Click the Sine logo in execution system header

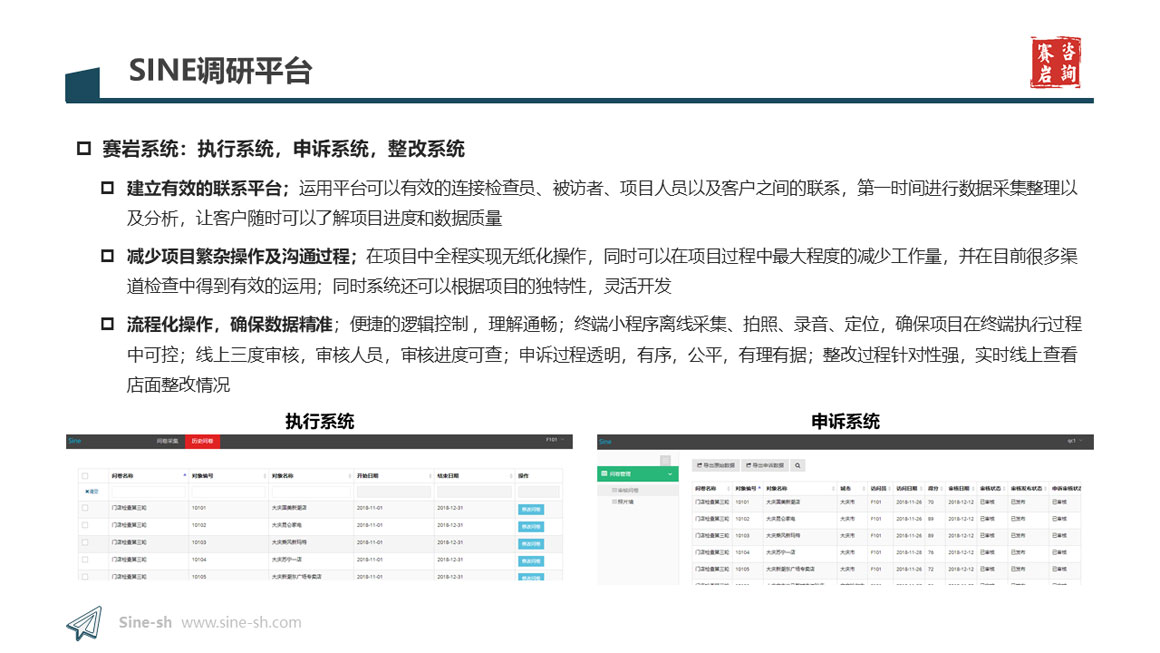click(74, 440)
